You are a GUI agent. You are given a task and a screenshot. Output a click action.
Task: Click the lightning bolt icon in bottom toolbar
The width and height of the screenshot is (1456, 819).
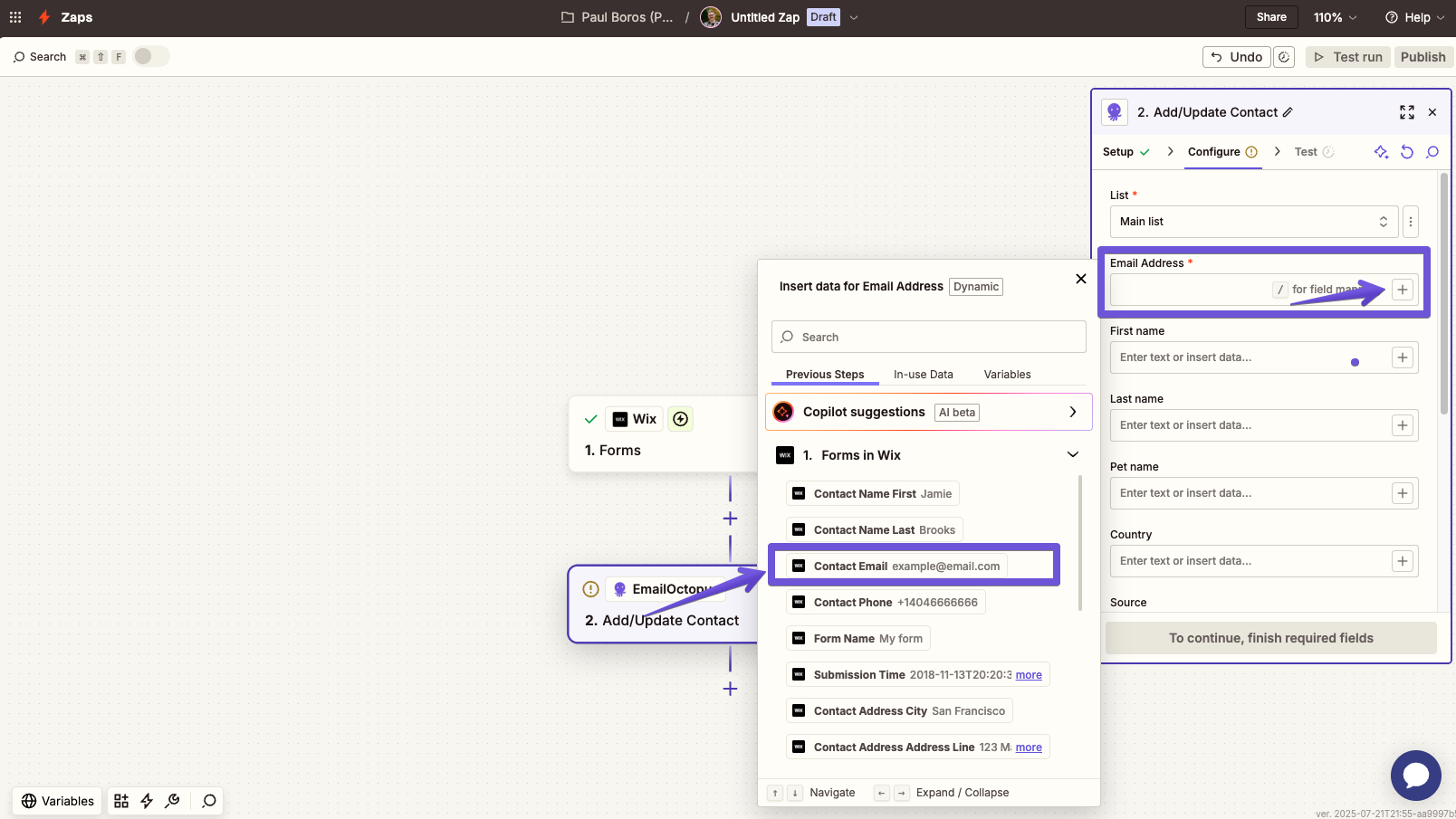point(147,801)
